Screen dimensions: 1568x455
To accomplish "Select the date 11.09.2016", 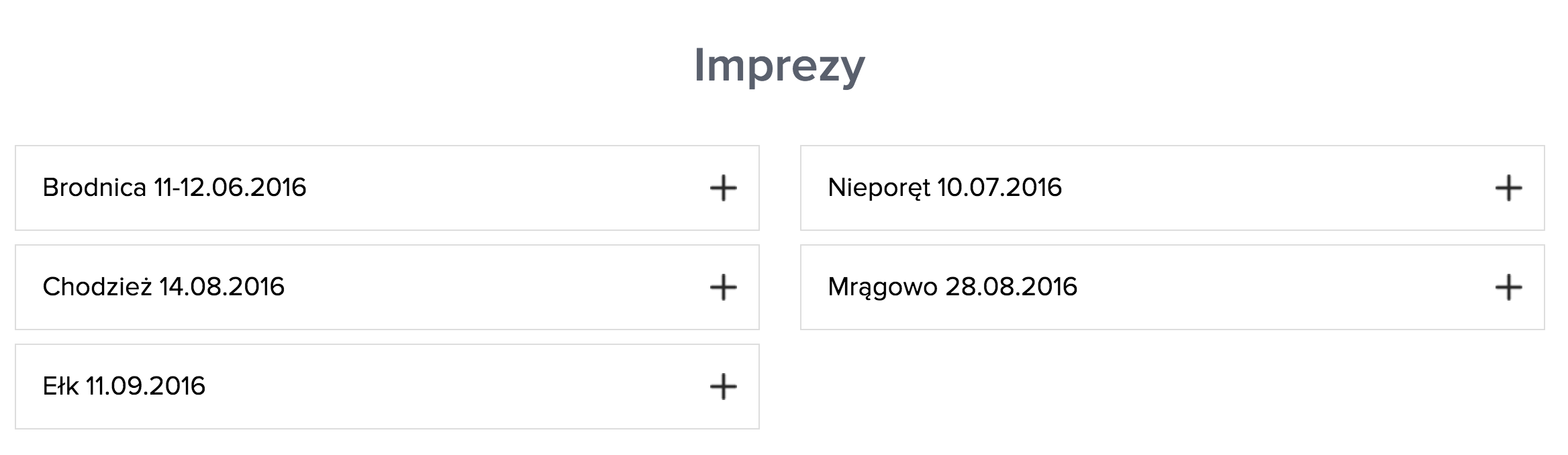I will click(146, 387).
